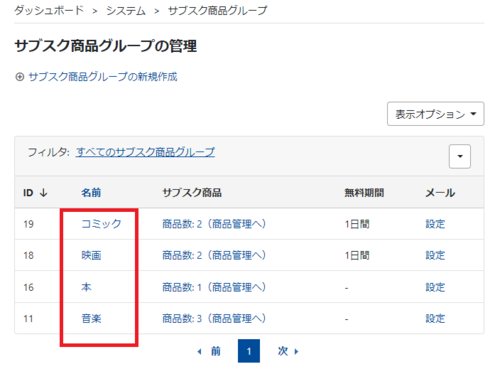Click the サブスク商品 column header
500x374 pixels.
192,193
